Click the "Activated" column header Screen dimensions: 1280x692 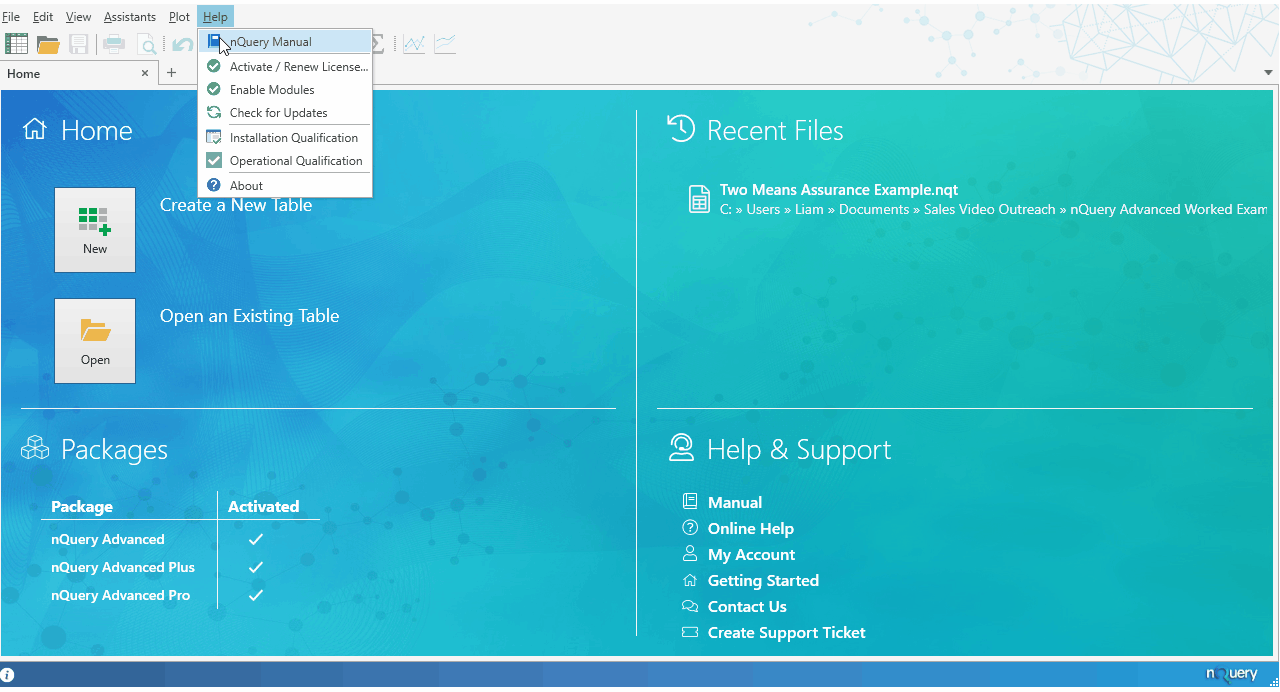point(264,507)
